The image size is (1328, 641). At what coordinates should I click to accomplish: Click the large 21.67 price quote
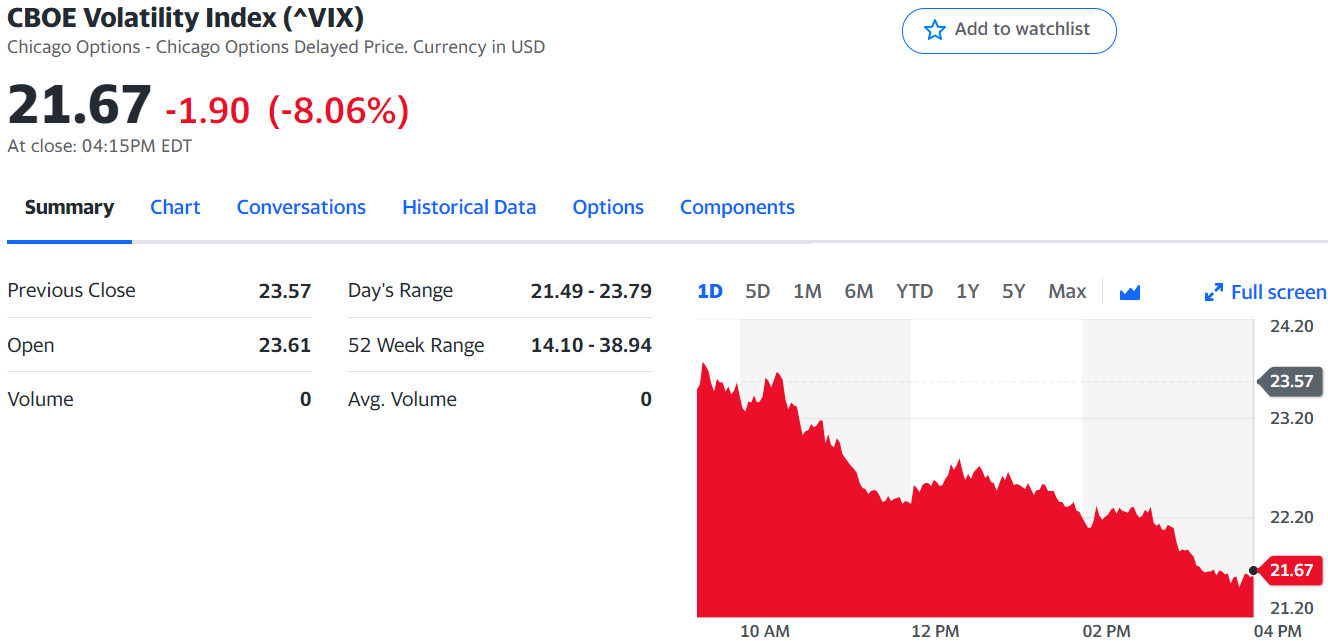tap(79, 105)
